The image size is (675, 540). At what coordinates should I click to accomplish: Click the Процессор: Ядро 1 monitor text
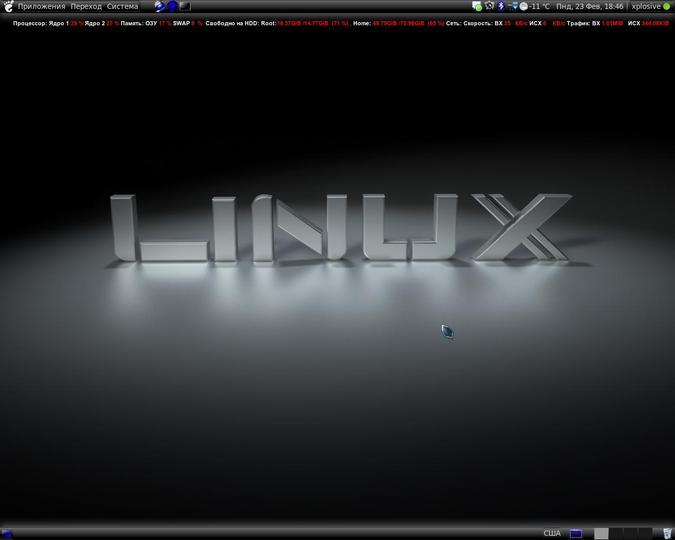[x=48, y=23]
